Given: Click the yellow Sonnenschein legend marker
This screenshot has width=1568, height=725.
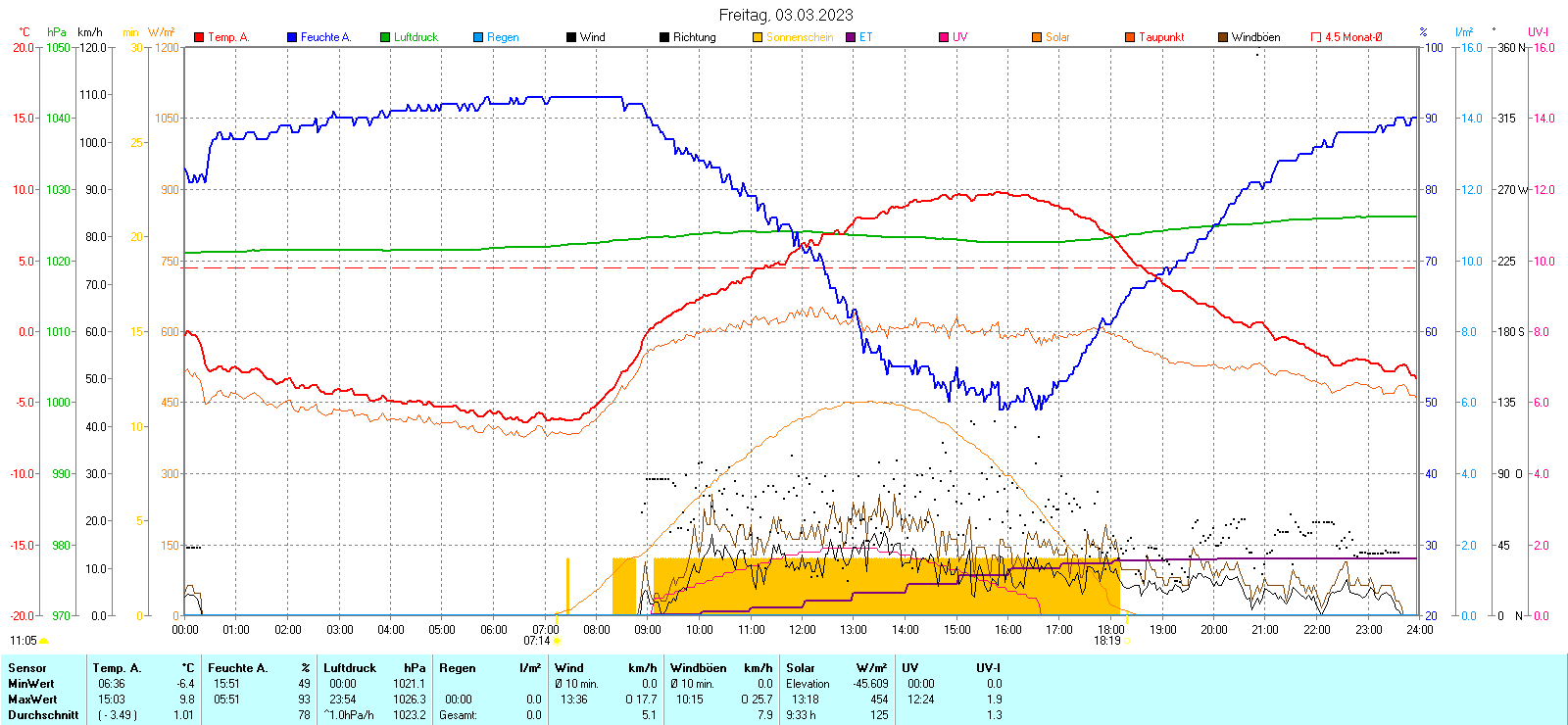Looking at the screenshot, I should [x=758, y=37].
